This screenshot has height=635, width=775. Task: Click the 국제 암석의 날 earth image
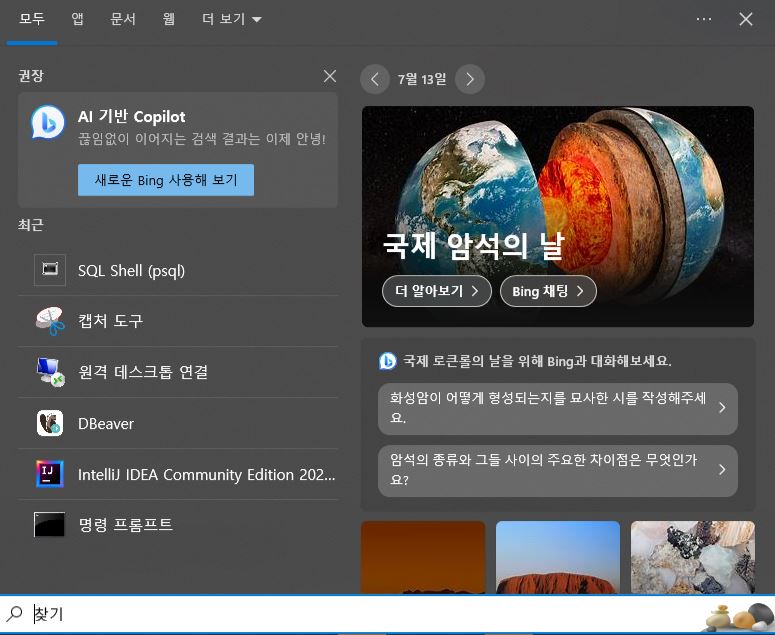pos(558,216)
